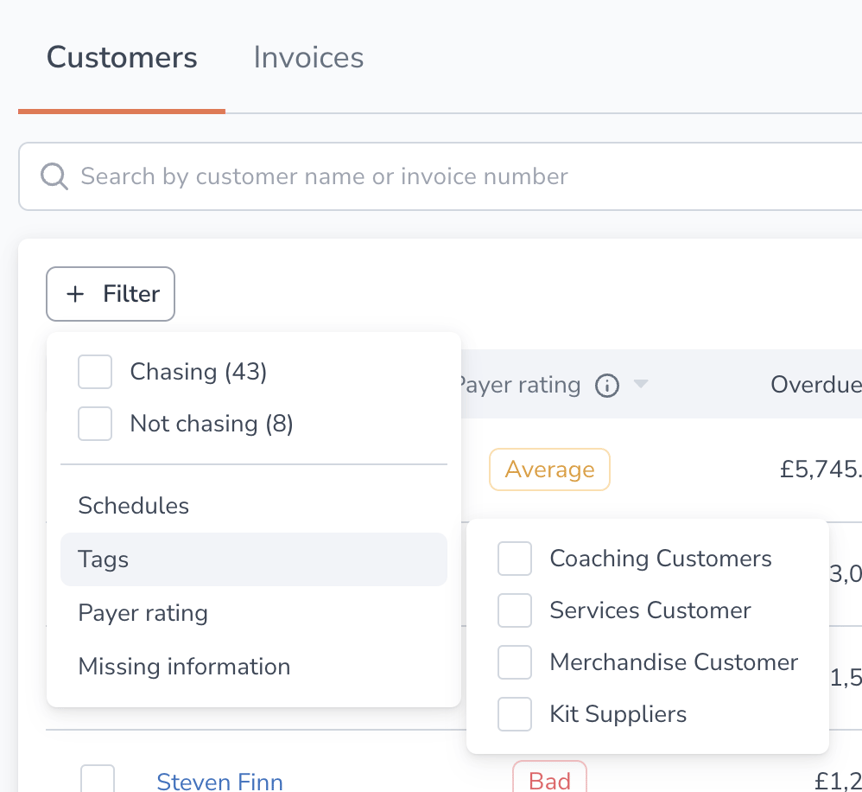
Task: Enable the Chasing (43) filter checkbox
Action: click(x=94, y=371)
